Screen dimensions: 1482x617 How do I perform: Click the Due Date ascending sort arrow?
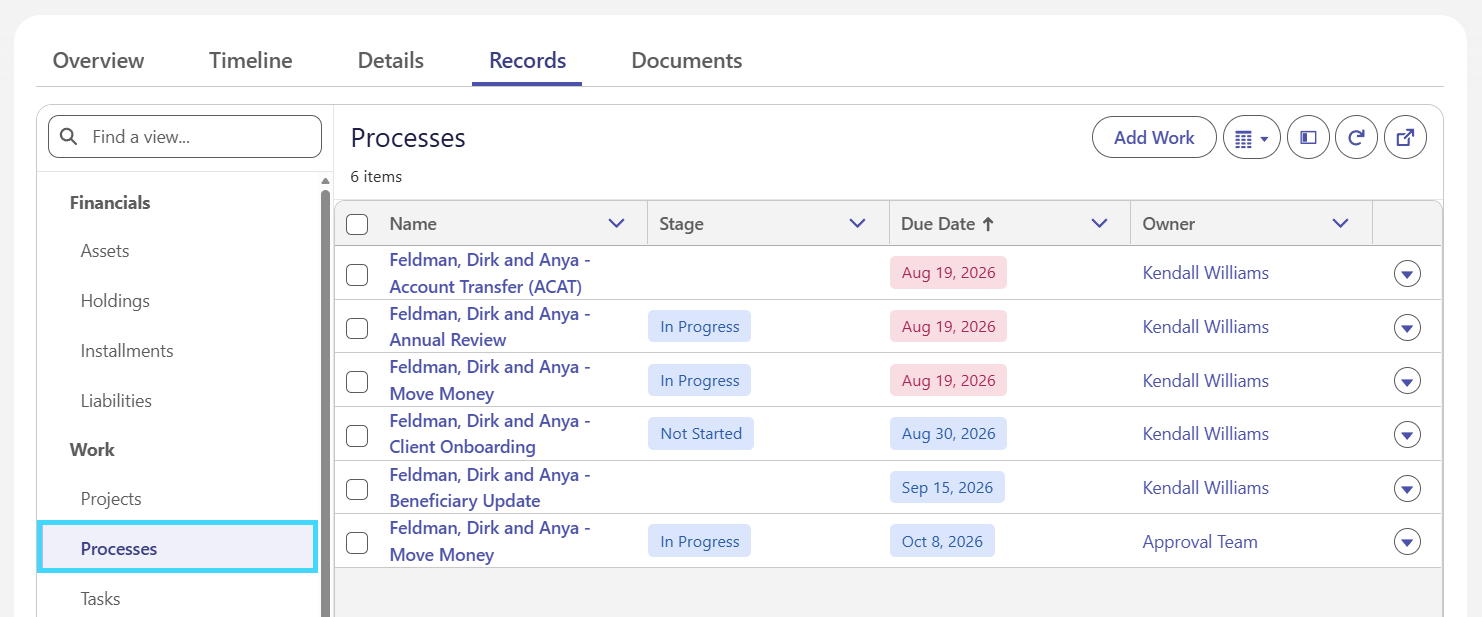[988, 224]
